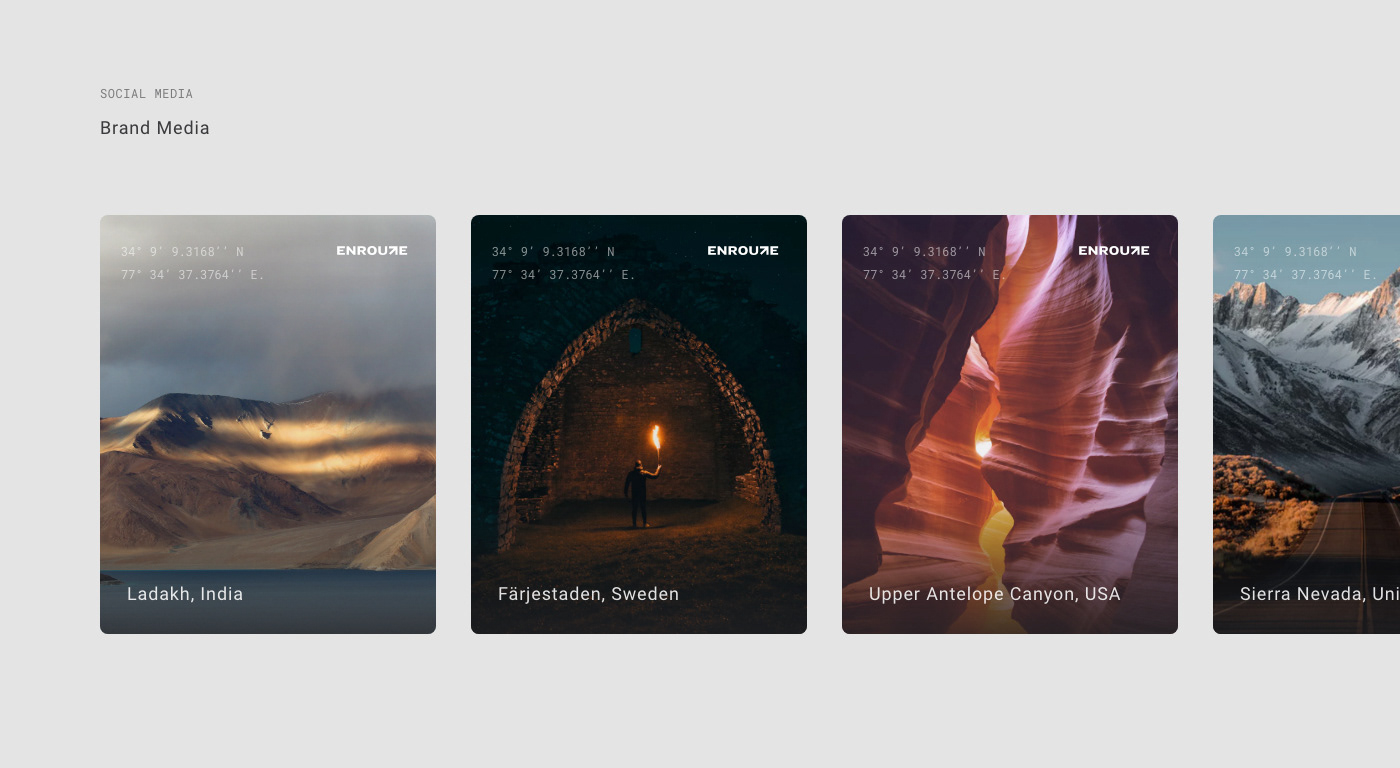Open the Färjestaden, Sweden card image
The width and height of the screenshot is (1400, 768).
[639, 424]
